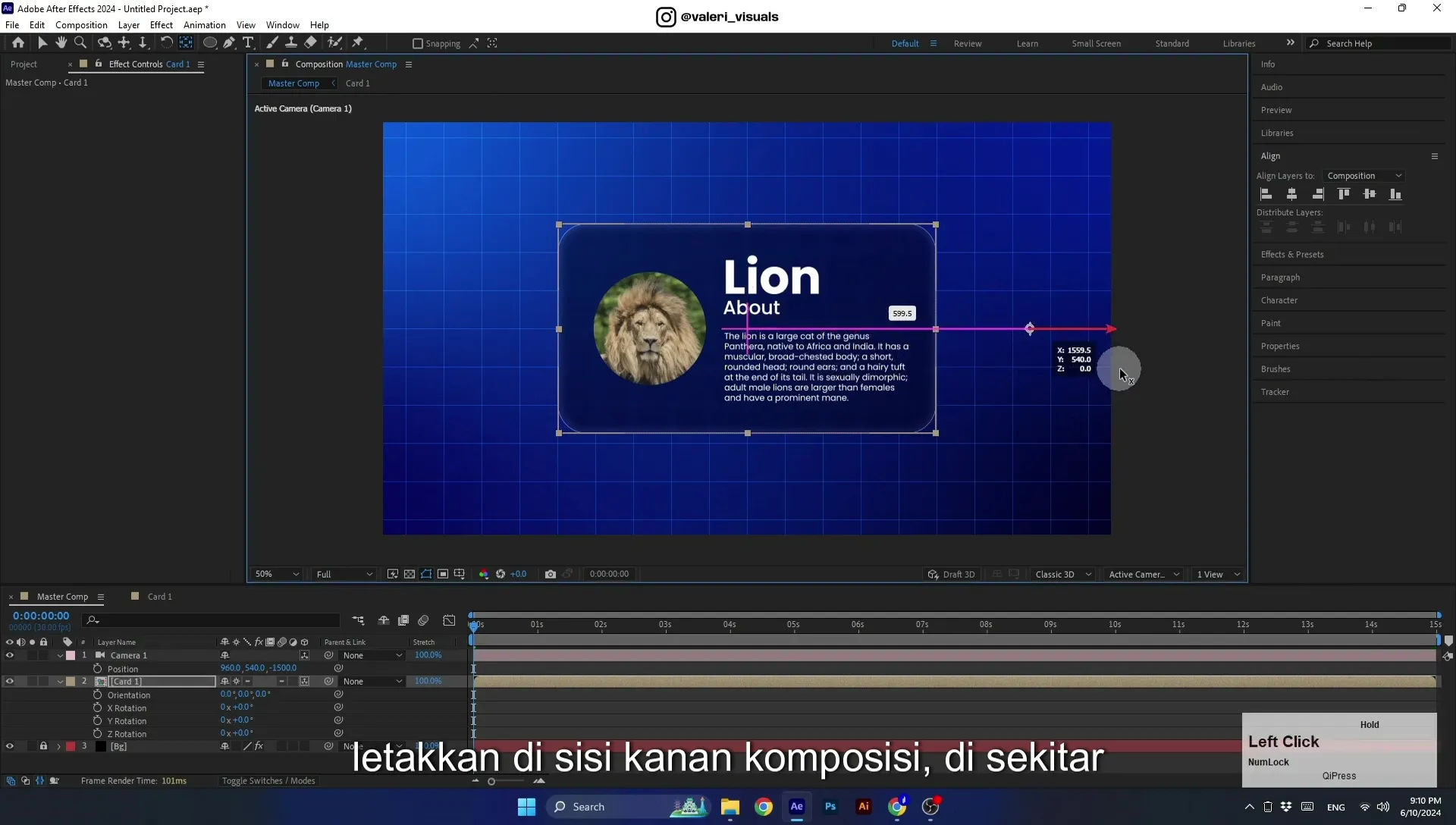The height and width of the screenshot is (825, 1456).
Task: Align layers to top edge
Action: point(1344,194)
